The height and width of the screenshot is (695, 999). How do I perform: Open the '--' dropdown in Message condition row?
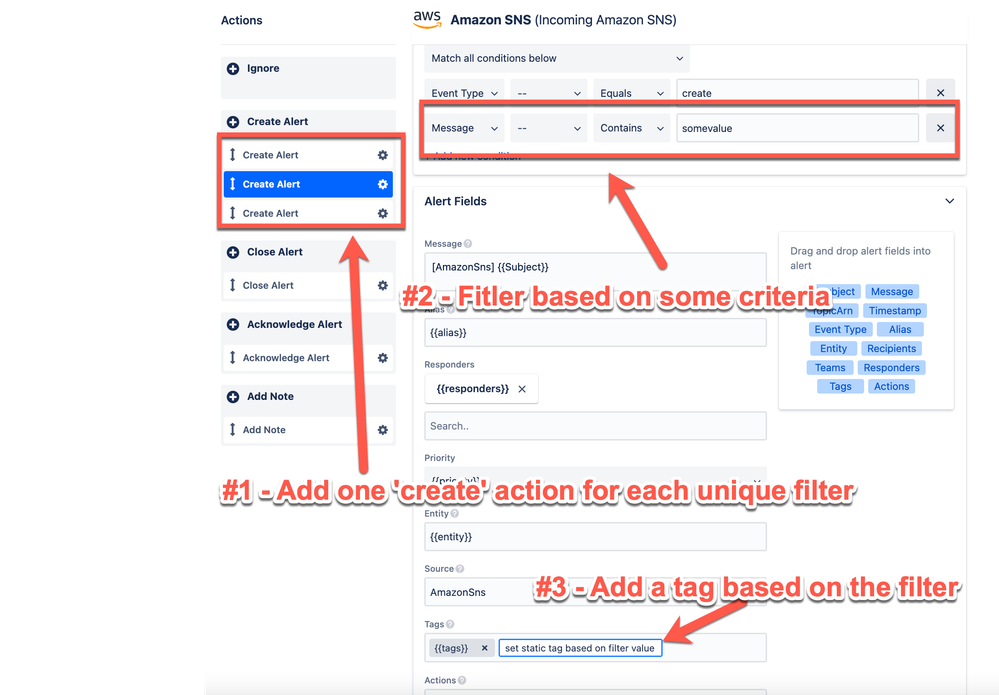tap(549, 128)
